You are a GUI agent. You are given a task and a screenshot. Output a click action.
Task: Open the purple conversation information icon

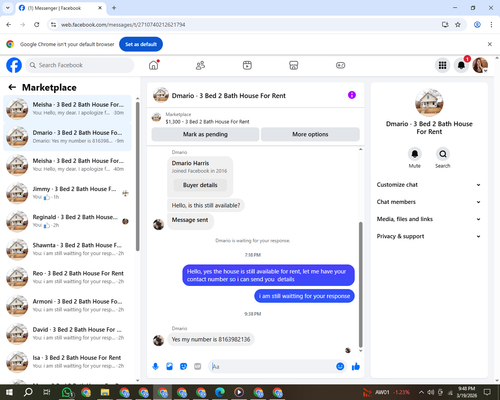352,95
